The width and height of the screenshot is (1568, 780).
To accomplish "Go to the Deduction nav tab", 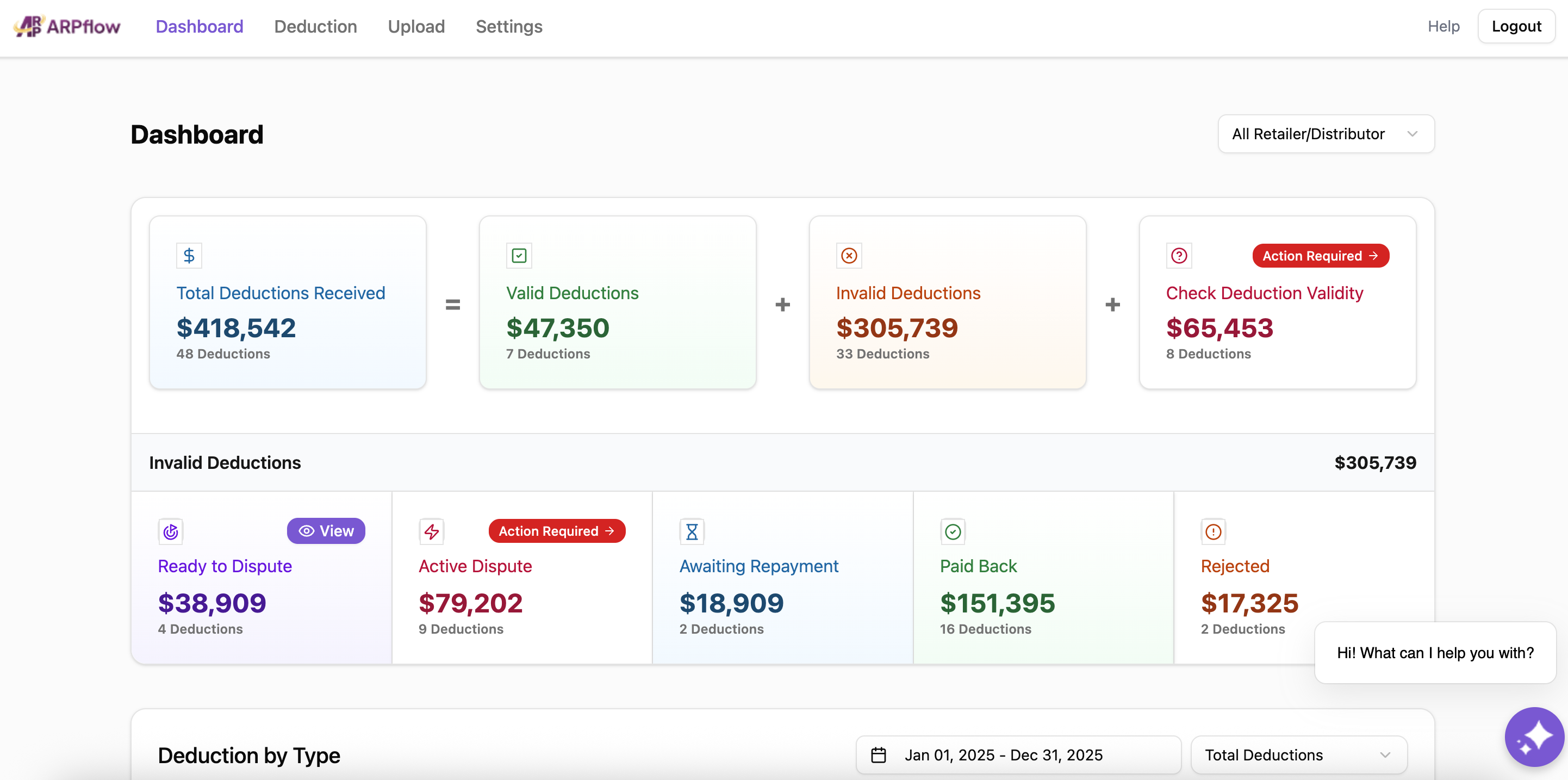I will 315,26.
